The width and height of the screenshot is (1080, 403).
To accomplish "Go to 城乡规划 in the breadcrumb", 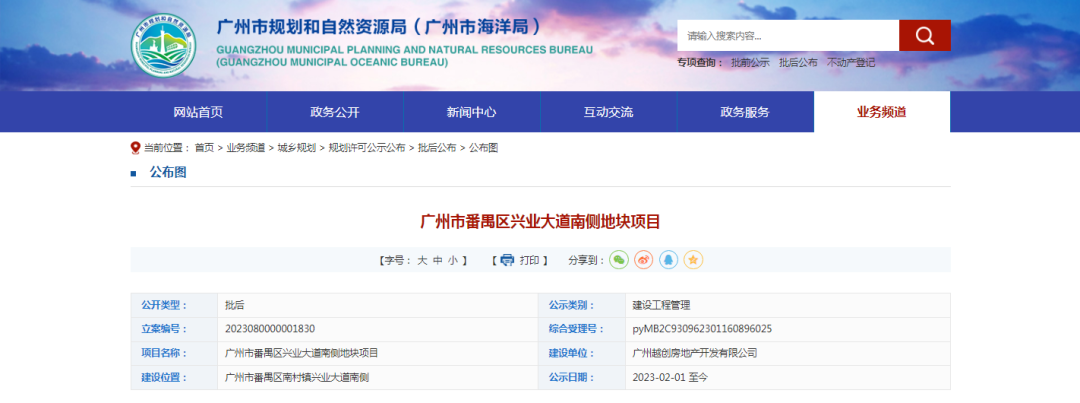I will click(297, 148).
